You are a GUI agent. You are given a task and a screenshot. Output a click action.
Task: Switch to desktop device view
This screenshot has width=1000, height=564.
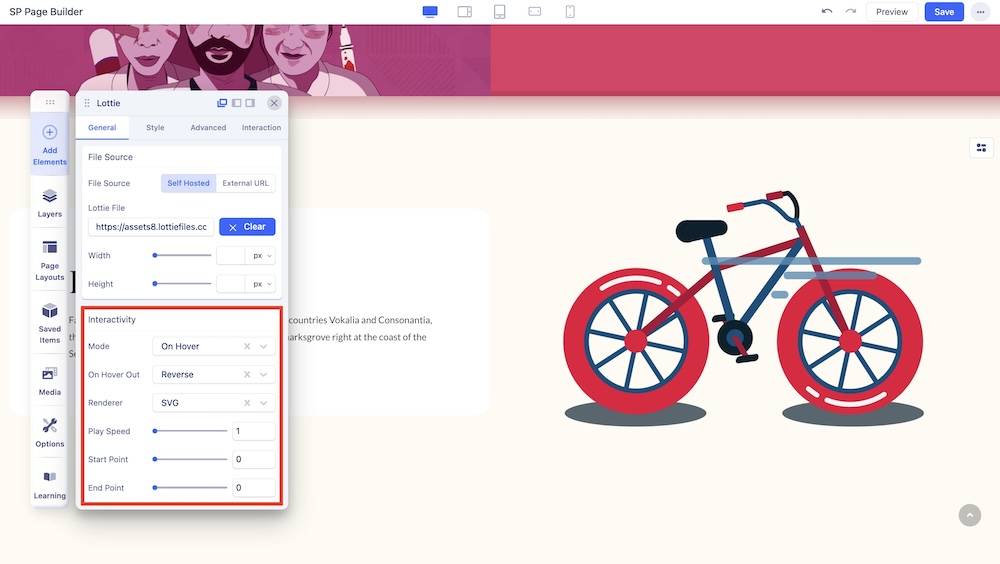(430, 11)
